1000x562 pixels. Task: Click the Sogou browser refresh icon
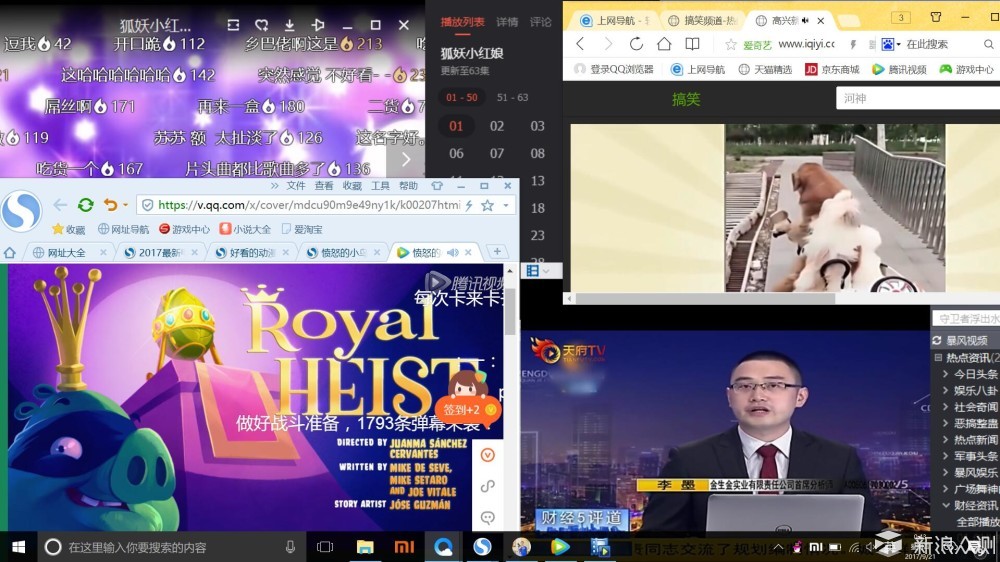pos(85,205)
